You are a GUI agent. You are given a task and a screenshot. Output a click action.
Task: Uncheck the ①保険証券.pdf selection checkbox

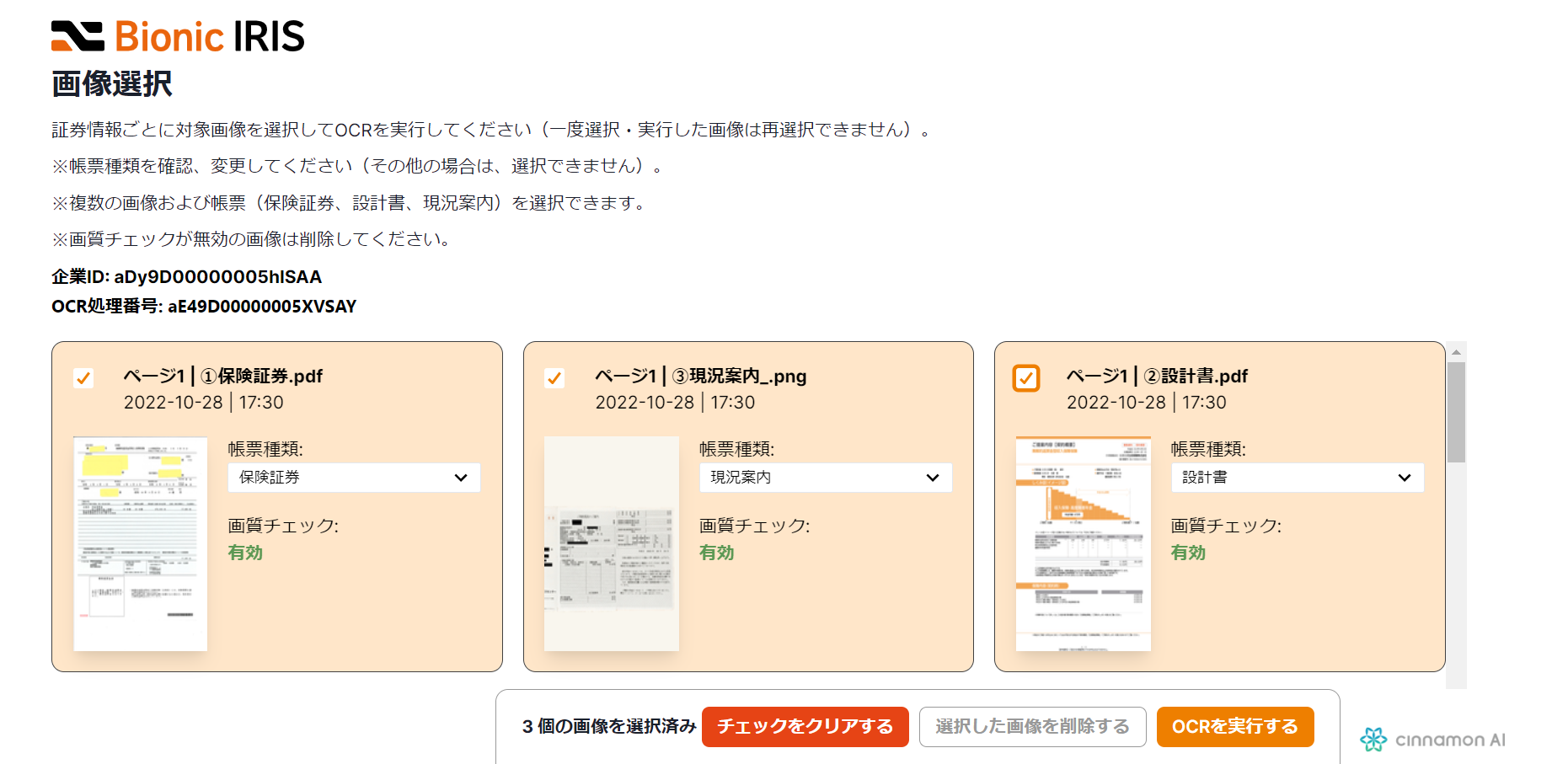coord(83,379)
